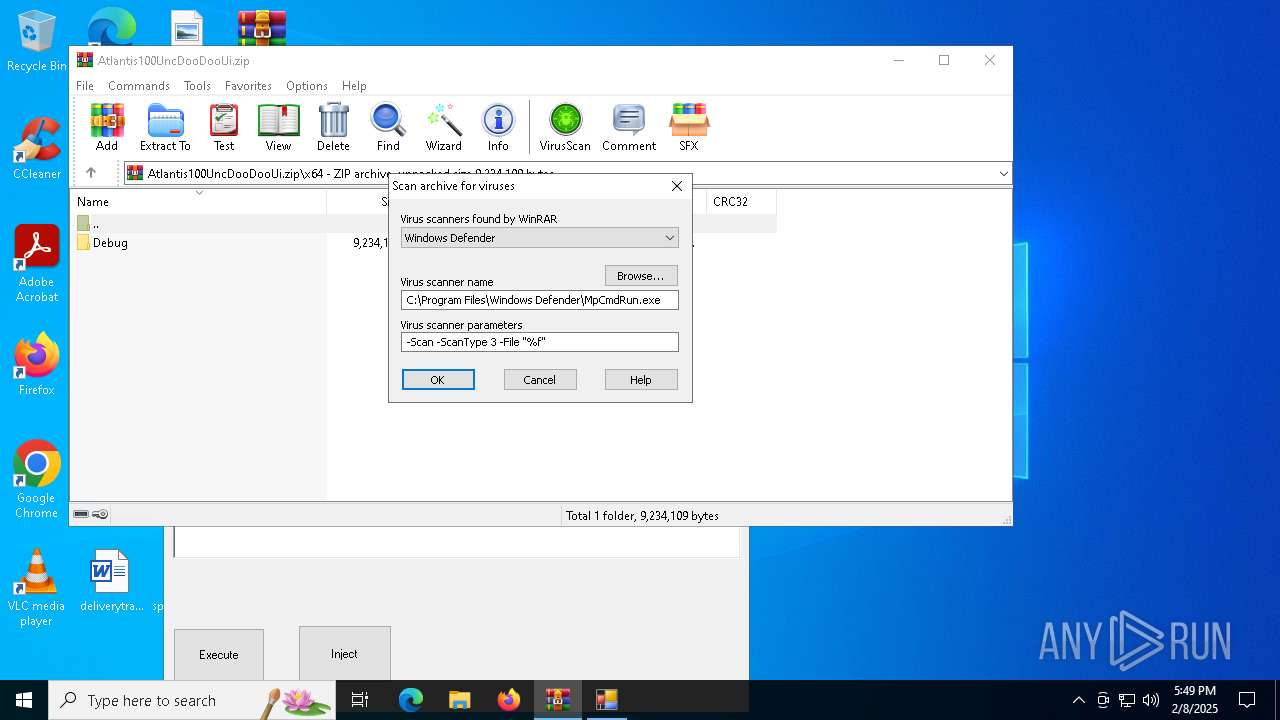Screen dimensions: 1280x720
Task: Open the Favorites menu
Action: (x=248, y=86)
